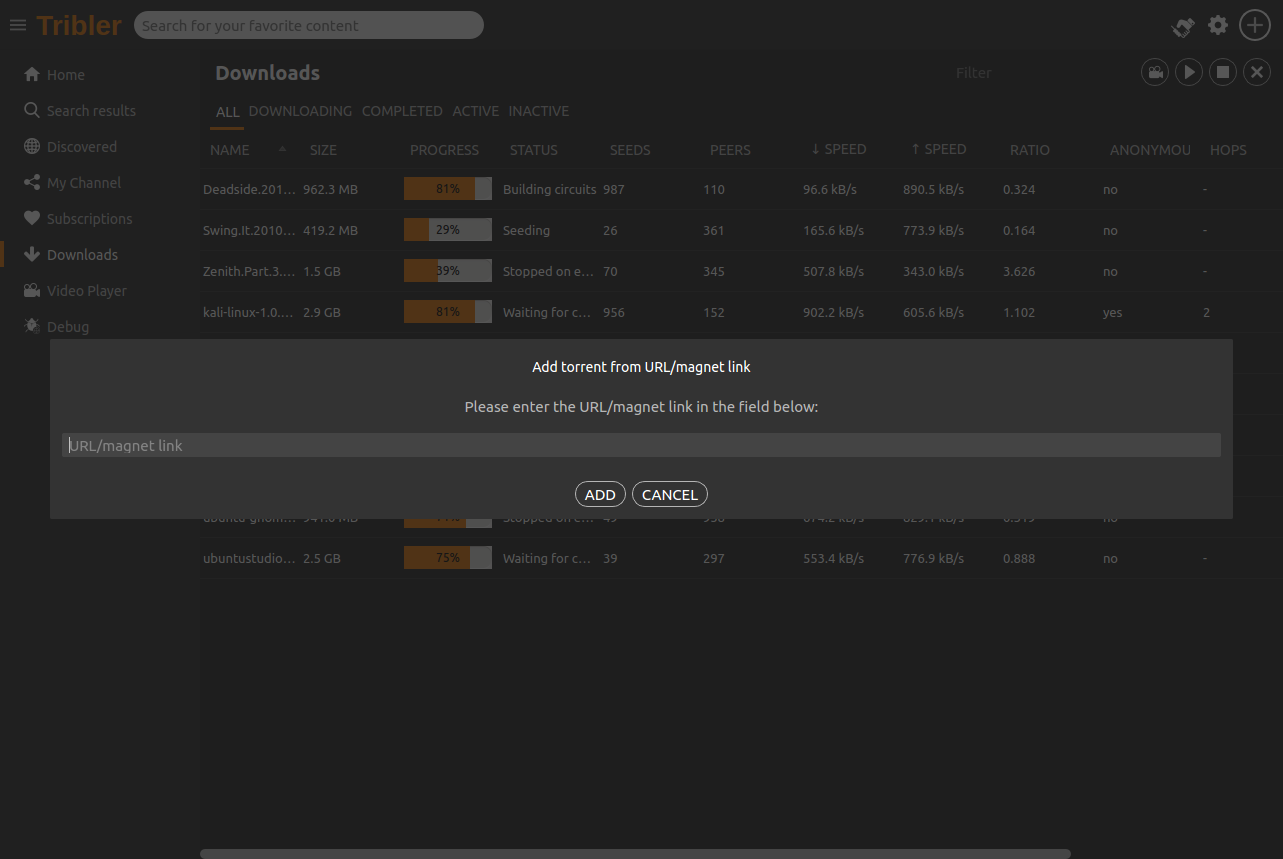Sort by the ANONYMOU column header
The height and width of the screenshot is (859, 1283).
1150,150
